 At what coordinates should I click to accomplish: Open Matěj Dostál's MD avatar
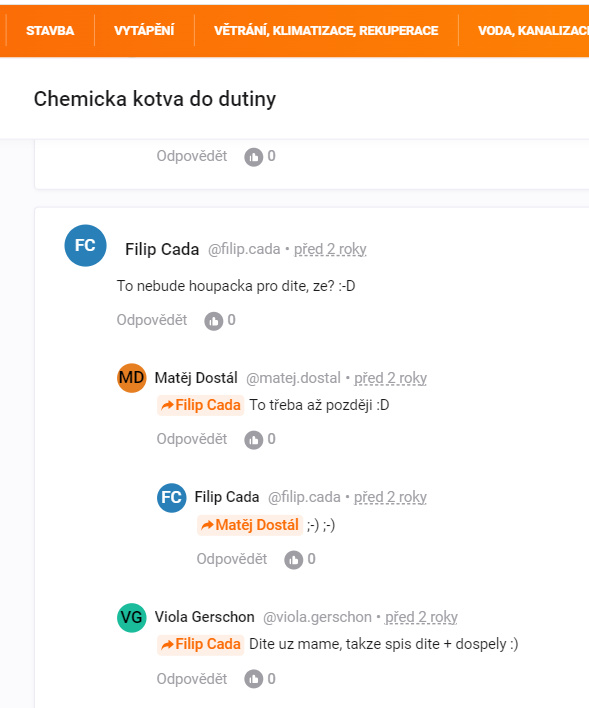[131, 378]
